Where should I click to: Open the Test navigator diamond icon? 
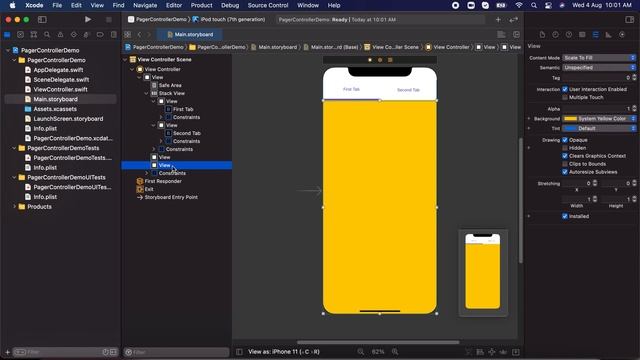click(73, 35)
